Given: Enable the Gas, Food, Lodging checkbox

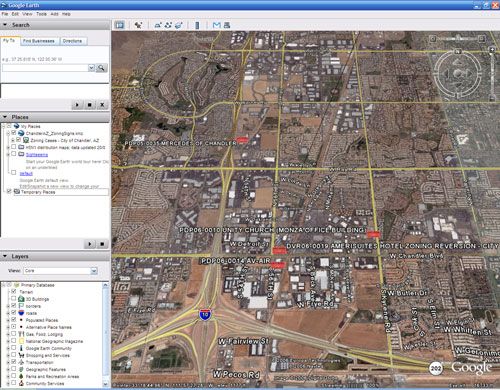Looking at the screenshot, I should click(14, 334).
